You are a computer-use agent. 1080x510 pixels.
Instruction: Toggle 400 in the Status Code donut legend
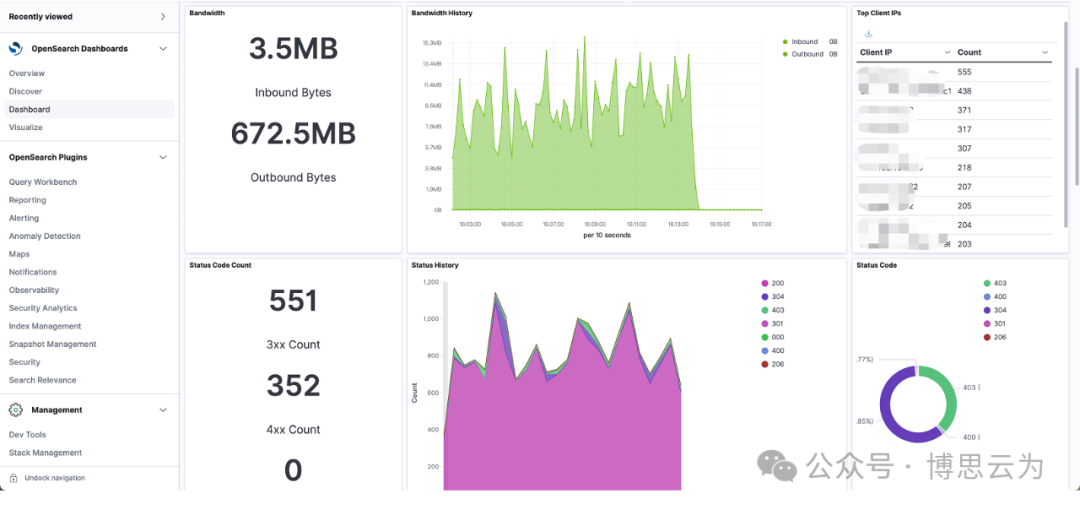tap(995, 296)
